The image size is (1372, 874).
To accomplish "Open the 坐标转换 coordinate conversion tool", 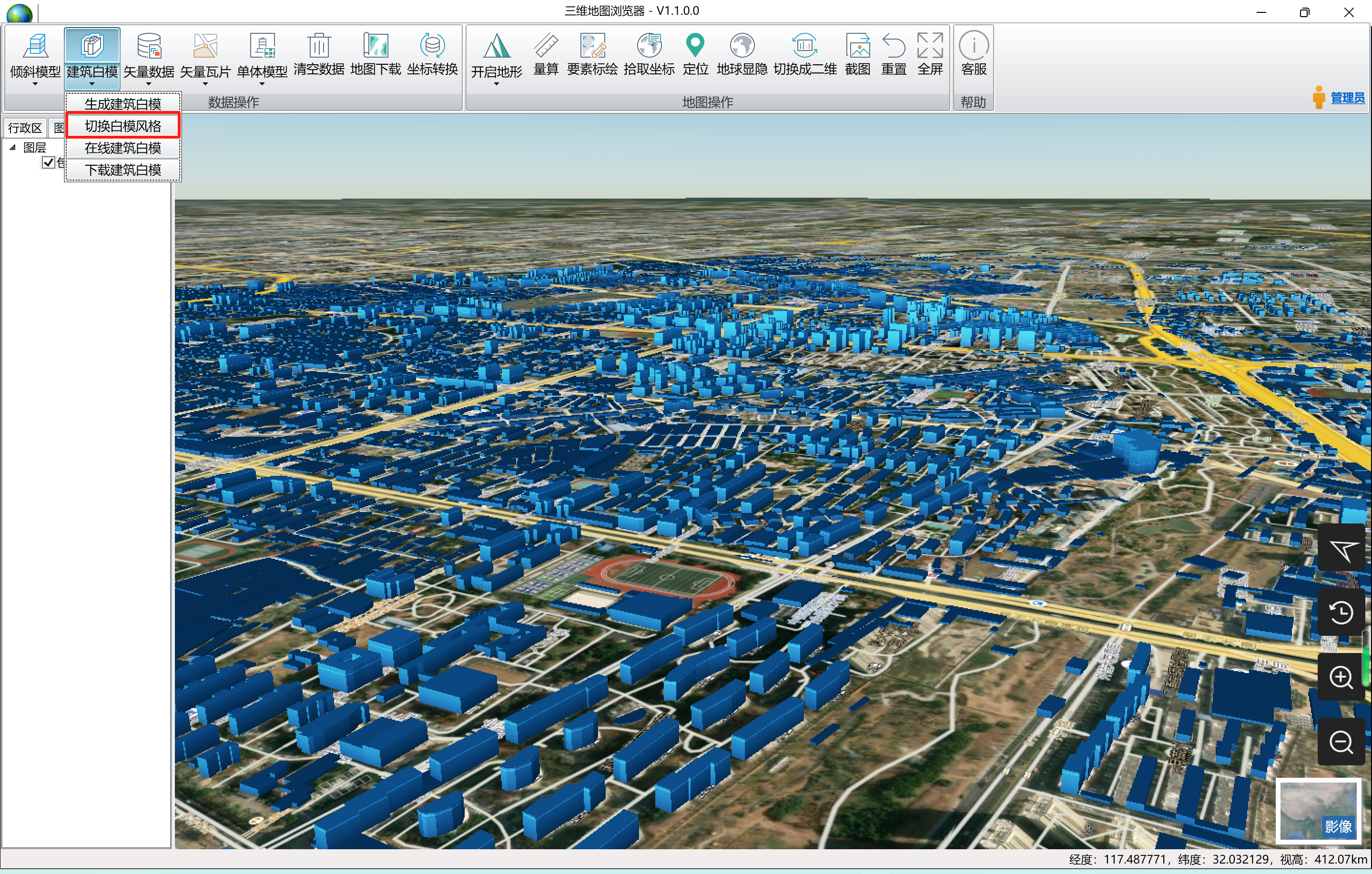I will click(432, 47).
